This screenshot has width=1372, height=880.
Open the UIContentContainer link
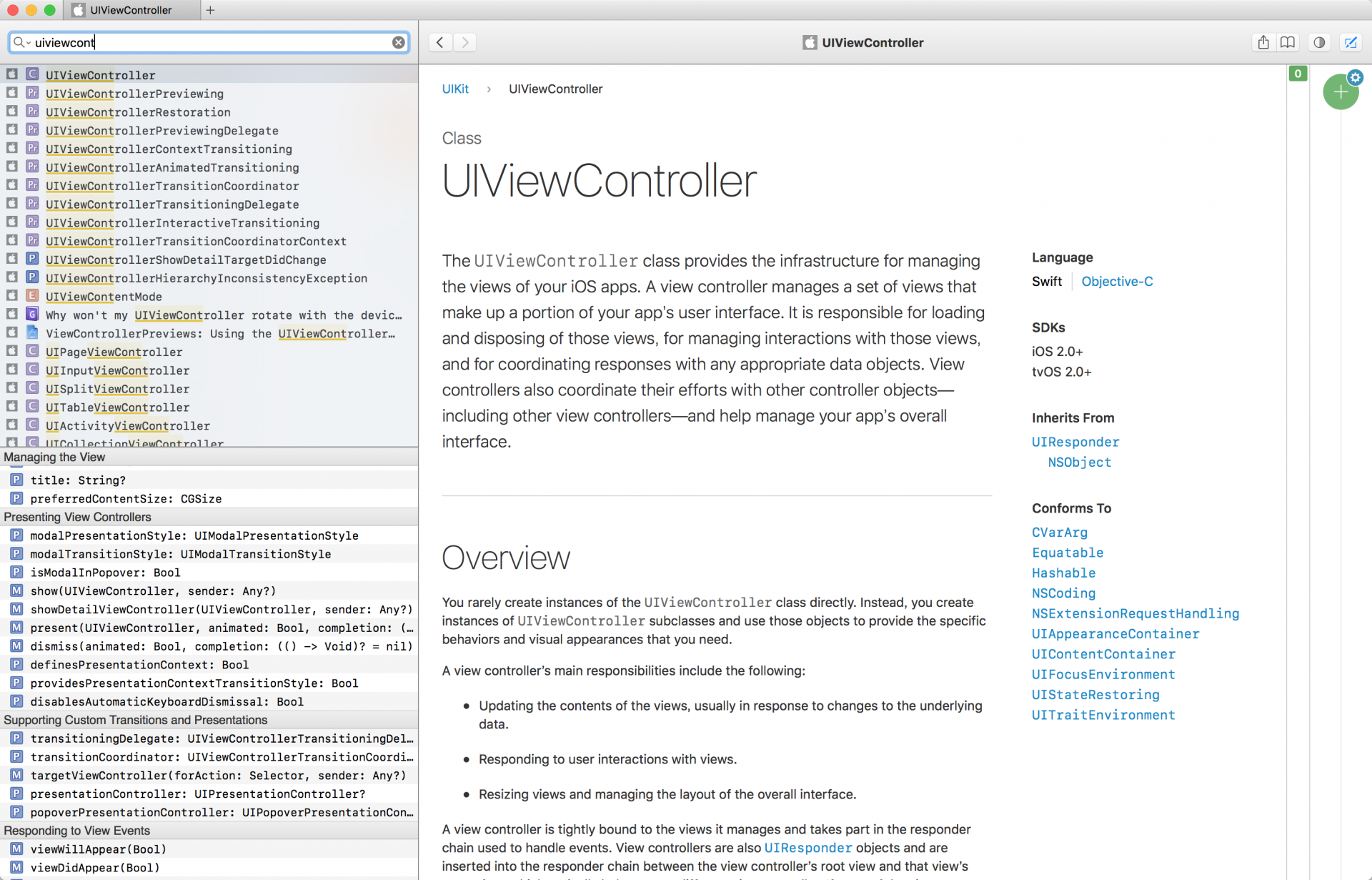tap(1103, 654)
